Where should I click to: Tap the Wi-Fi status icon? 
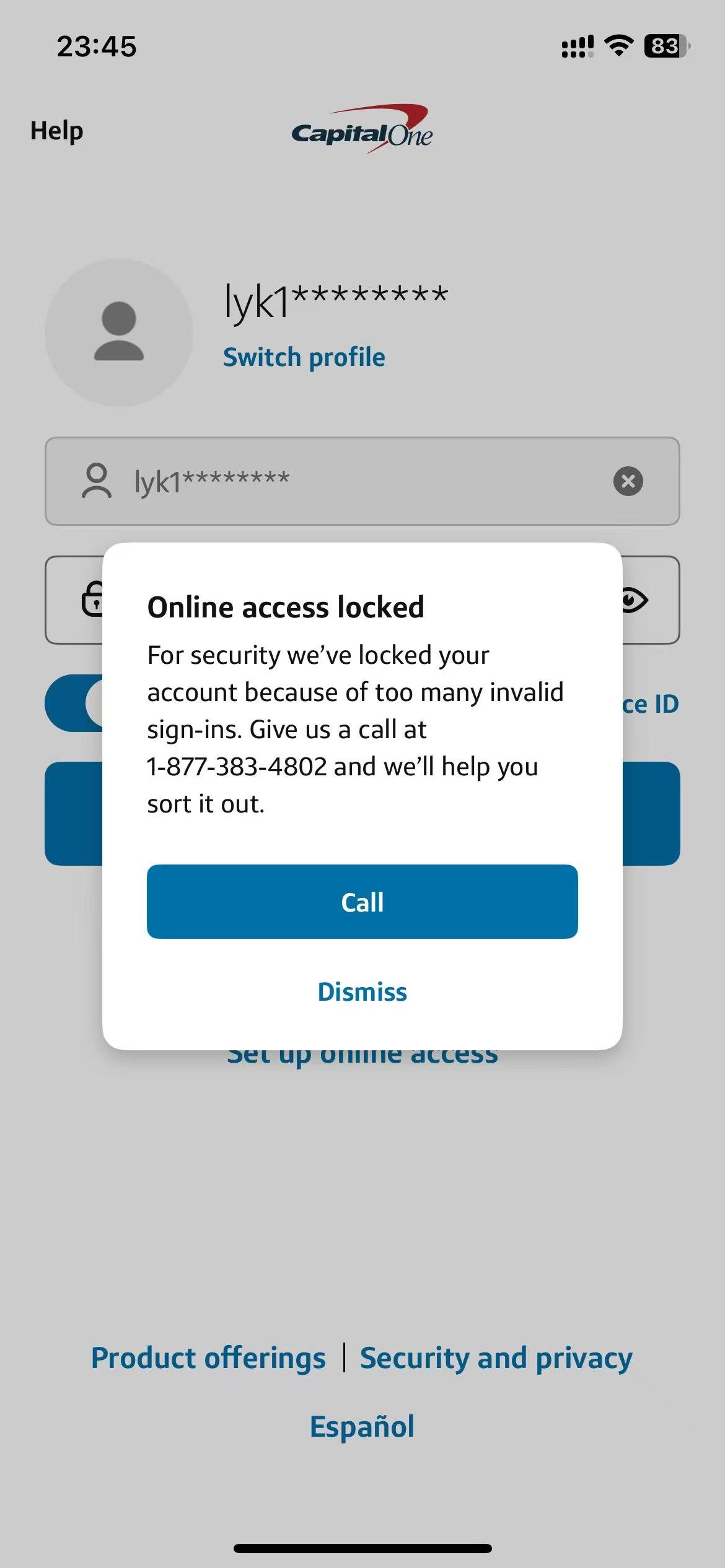click(618, 46)
